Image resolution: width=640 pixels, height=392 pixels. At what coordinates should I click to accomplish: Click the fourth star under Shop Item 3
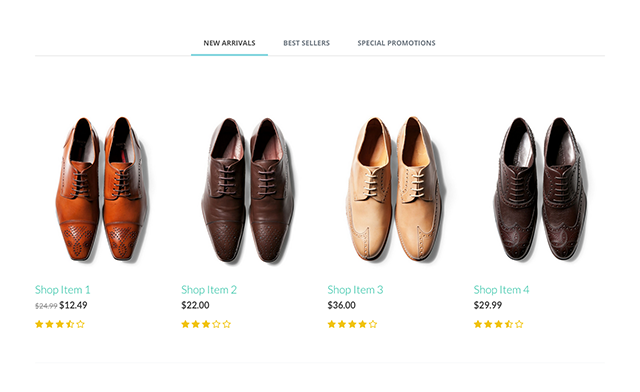click(x=362, y=324)
